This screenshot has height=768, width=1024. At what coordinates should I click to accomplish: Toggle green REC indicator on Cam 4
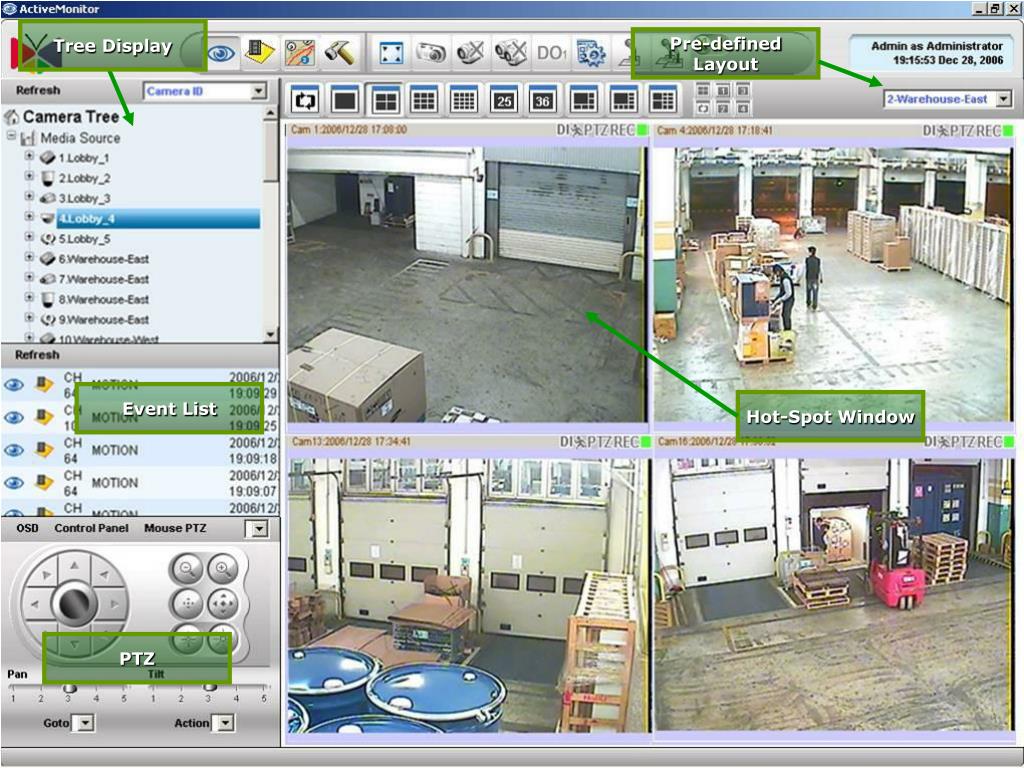coord(1007,131)
